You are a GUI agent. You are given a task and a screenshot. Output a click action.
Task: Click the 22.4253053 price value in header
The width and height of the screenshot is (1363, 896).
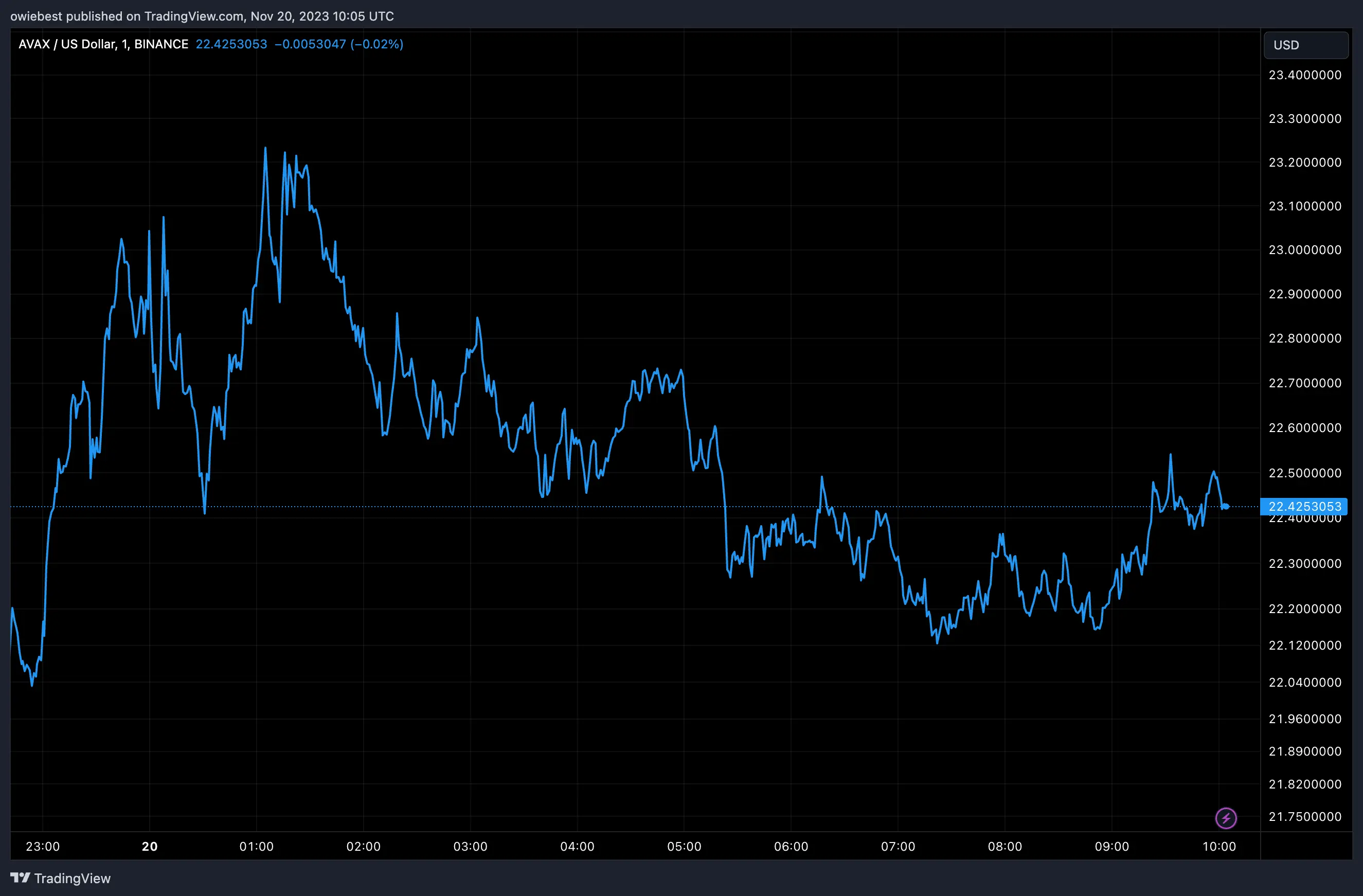click(231, 44)
